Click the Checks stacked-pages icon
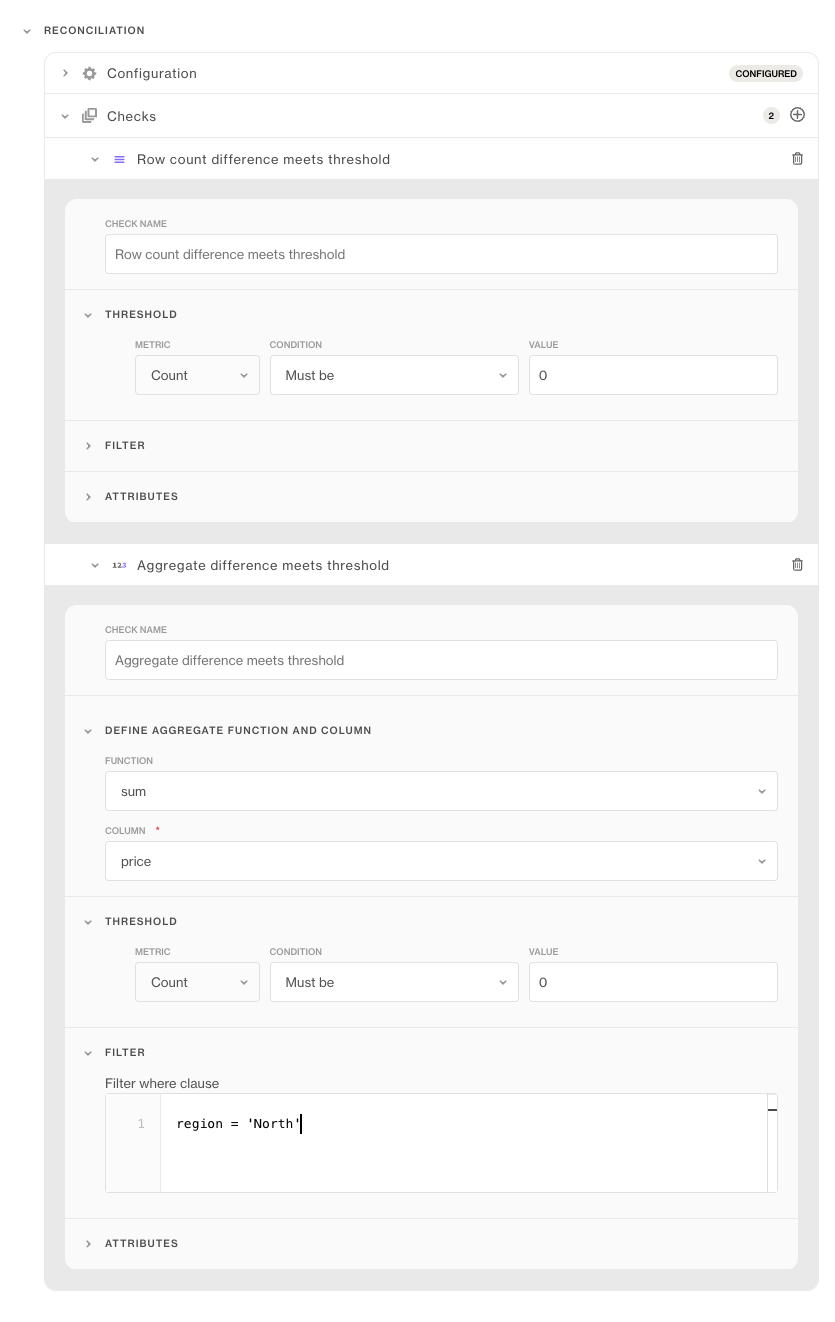 tap(90, 116)
